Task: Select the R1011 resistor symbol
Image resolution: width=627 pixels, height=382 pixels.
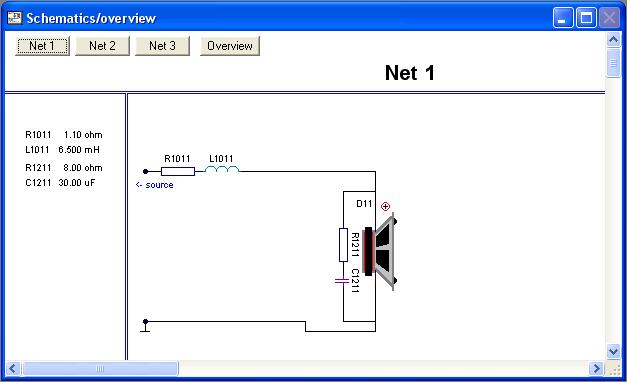Action: [x=178, y=172]
